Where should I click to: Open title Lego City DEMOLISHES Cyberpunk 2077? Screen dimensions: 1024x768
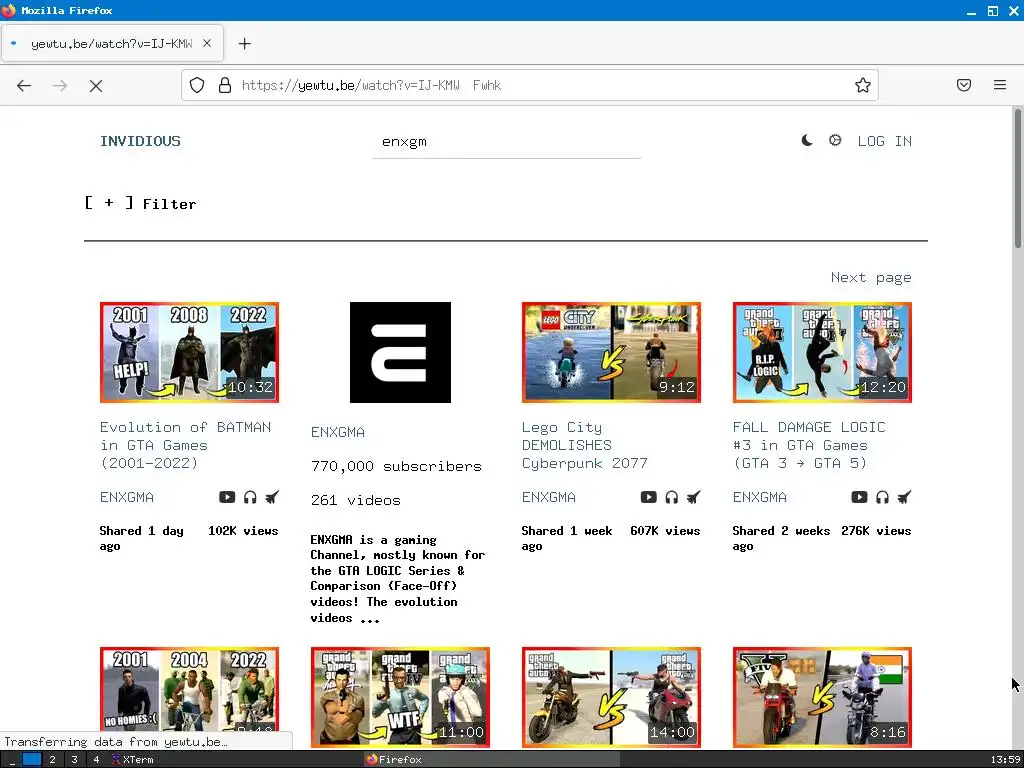(x=584, y=445)
